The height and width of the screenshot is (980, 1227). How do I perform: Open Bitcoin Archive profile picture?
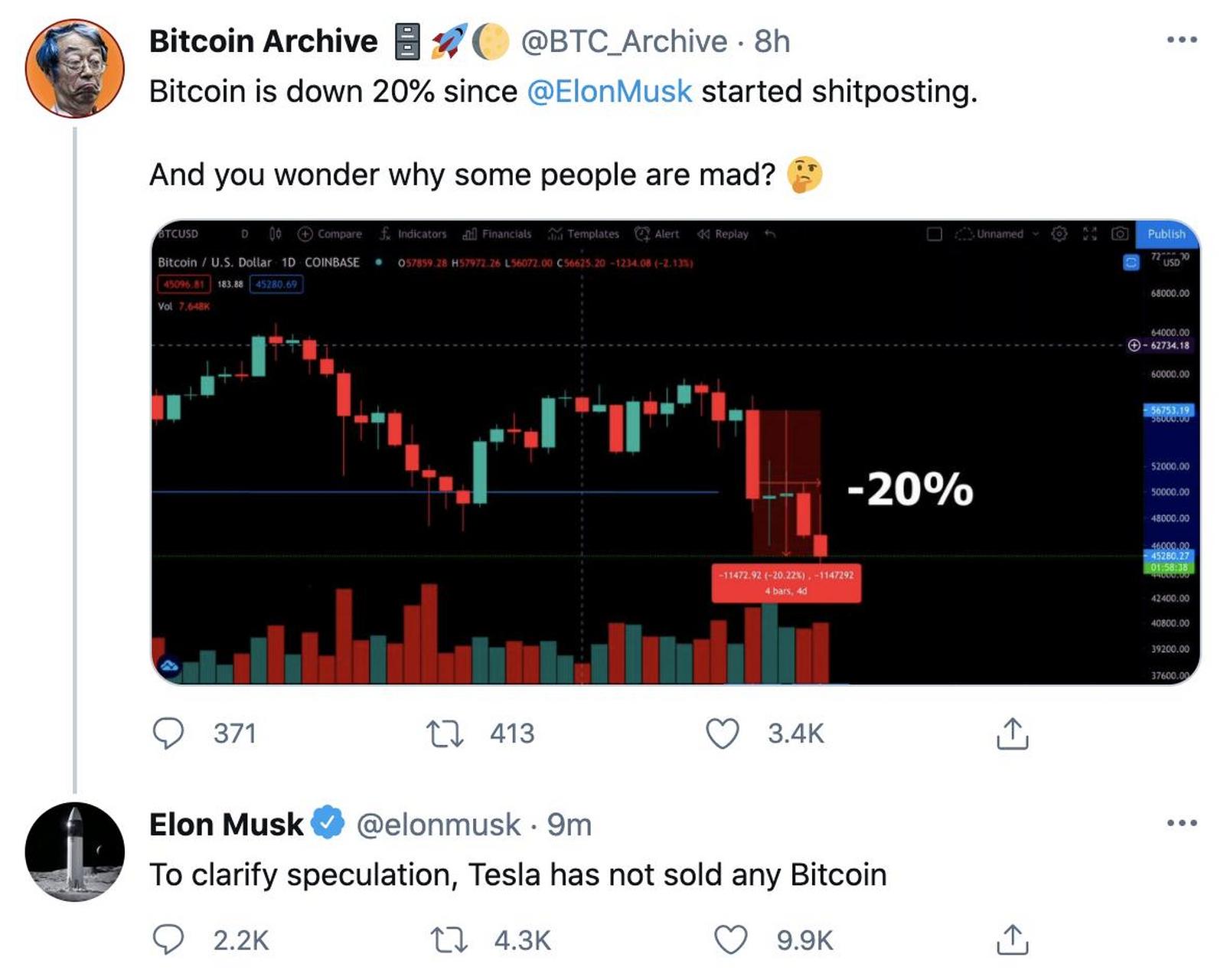[75, 68]
